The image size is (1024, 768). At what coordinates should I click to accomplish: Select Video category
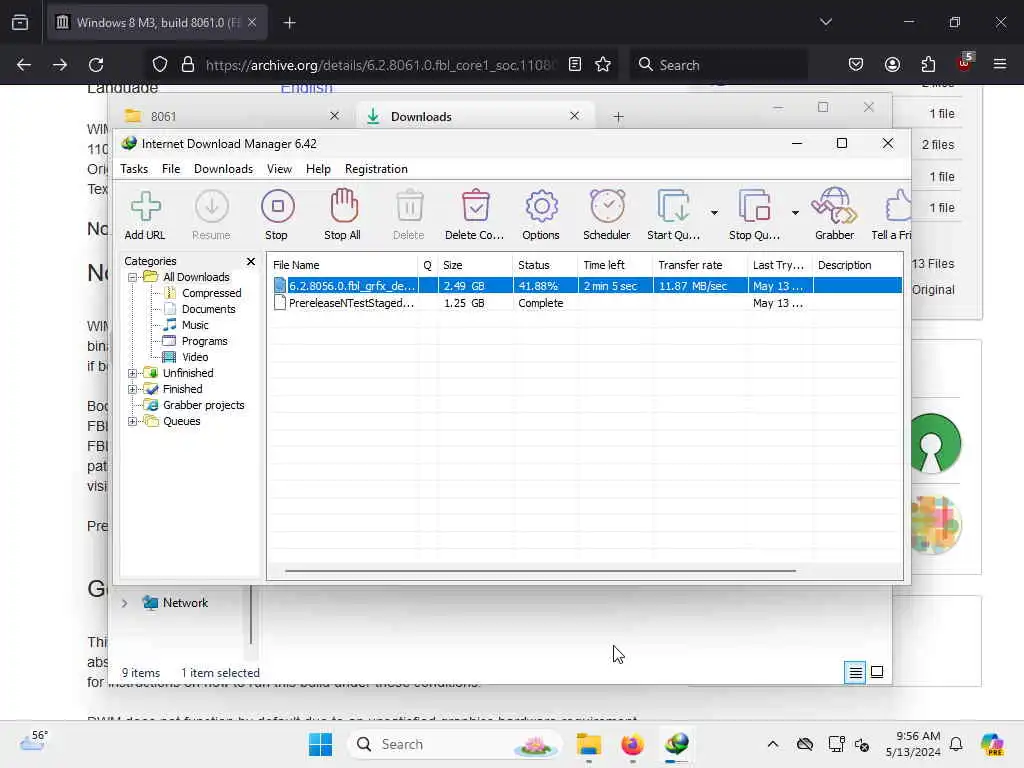pyautogui.click(x=195, y=357)
